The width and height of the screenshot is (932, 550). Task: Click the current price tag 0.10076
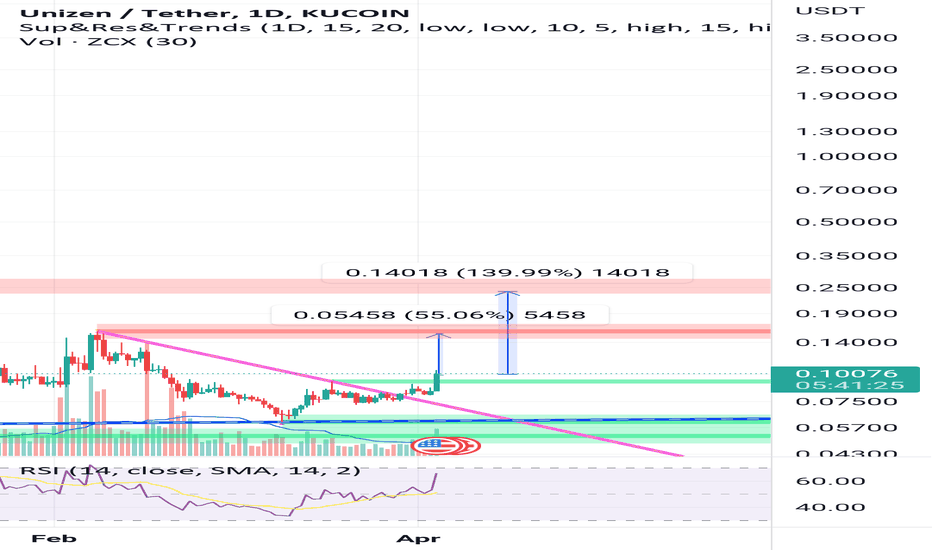tap(845, 379)
